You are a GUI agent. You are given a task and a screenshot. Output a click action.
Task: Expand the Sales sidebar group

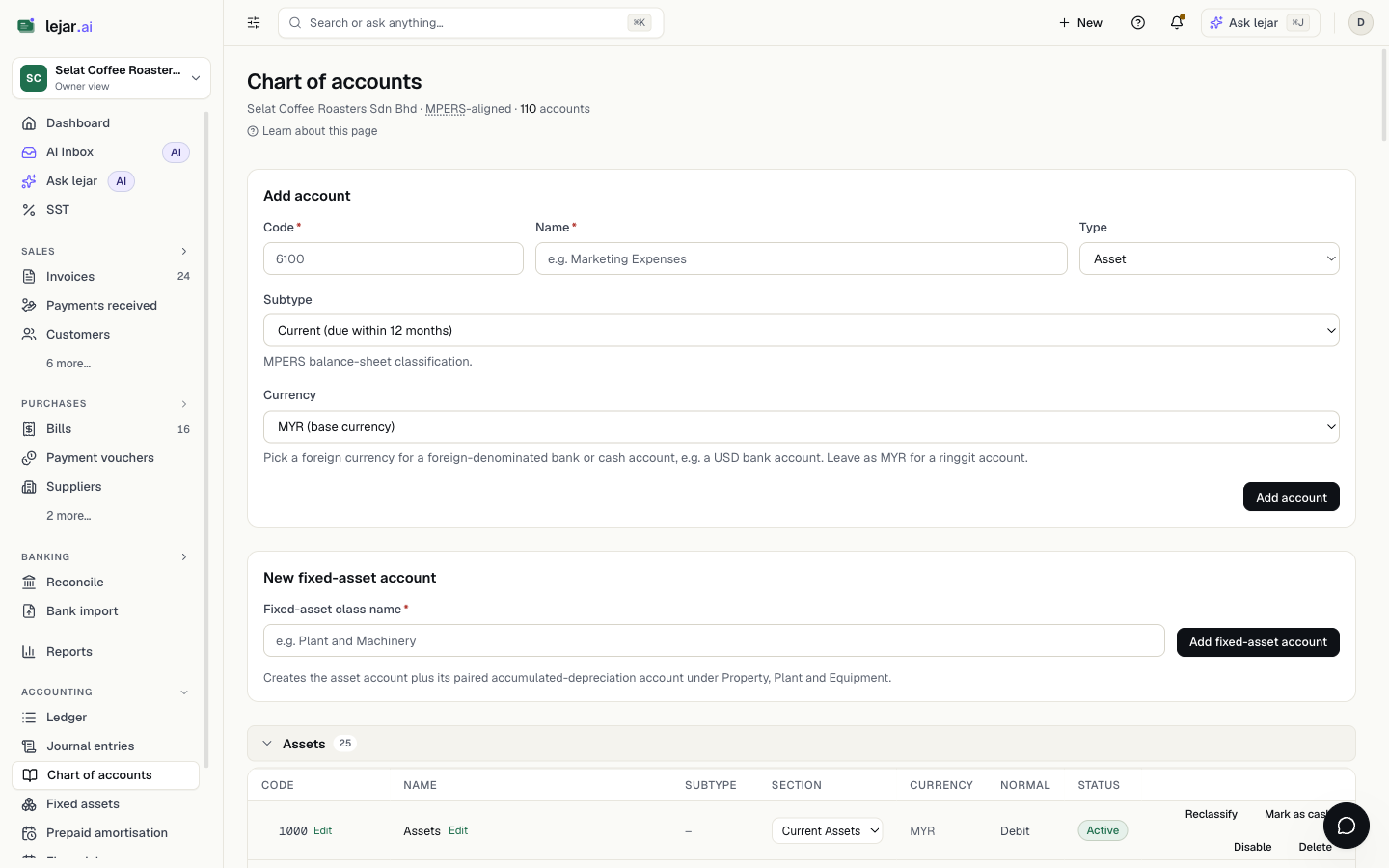183,251
